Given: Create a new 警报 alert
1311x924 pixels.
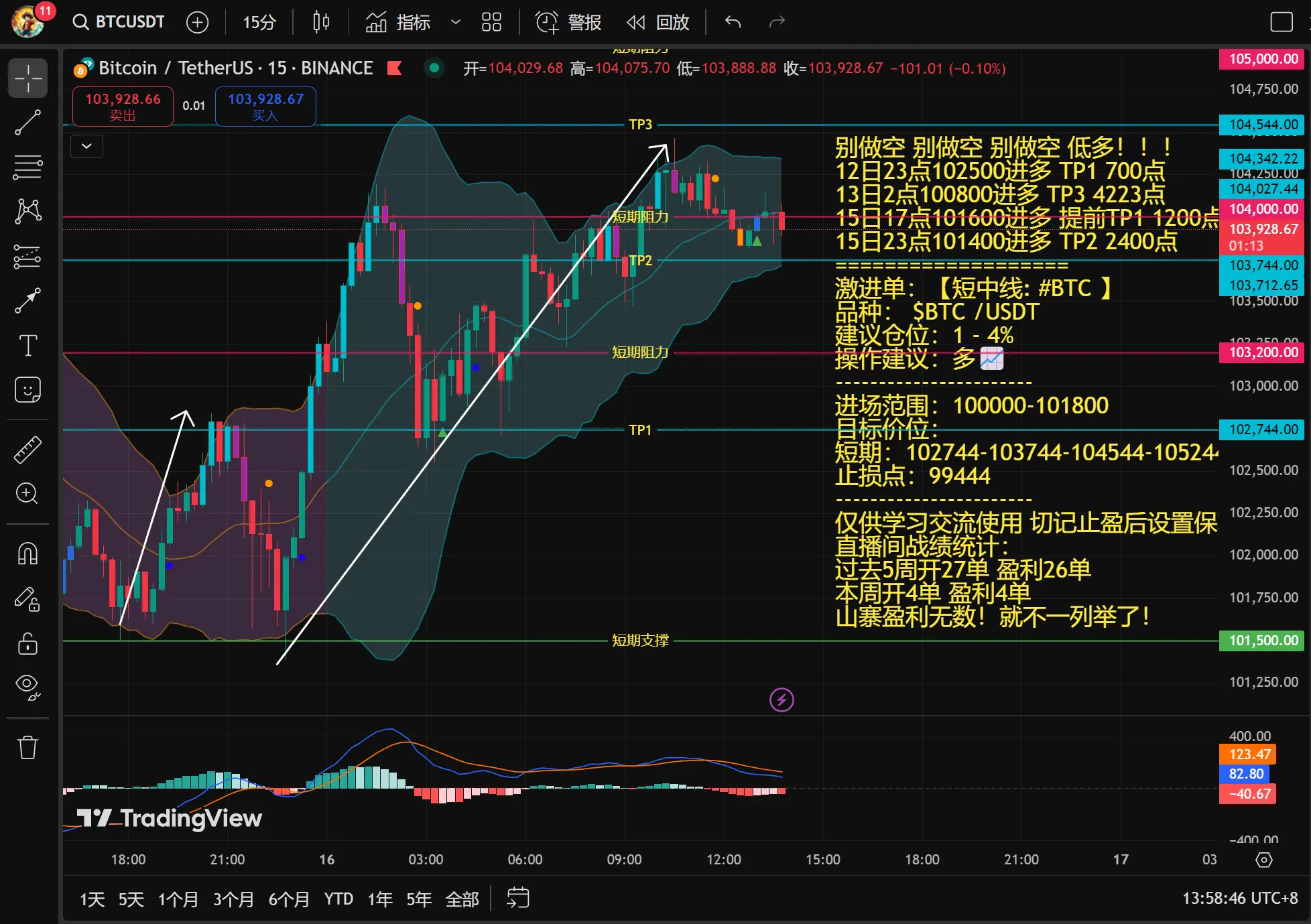Looking at the screenshot, I should tap(568, 22).
